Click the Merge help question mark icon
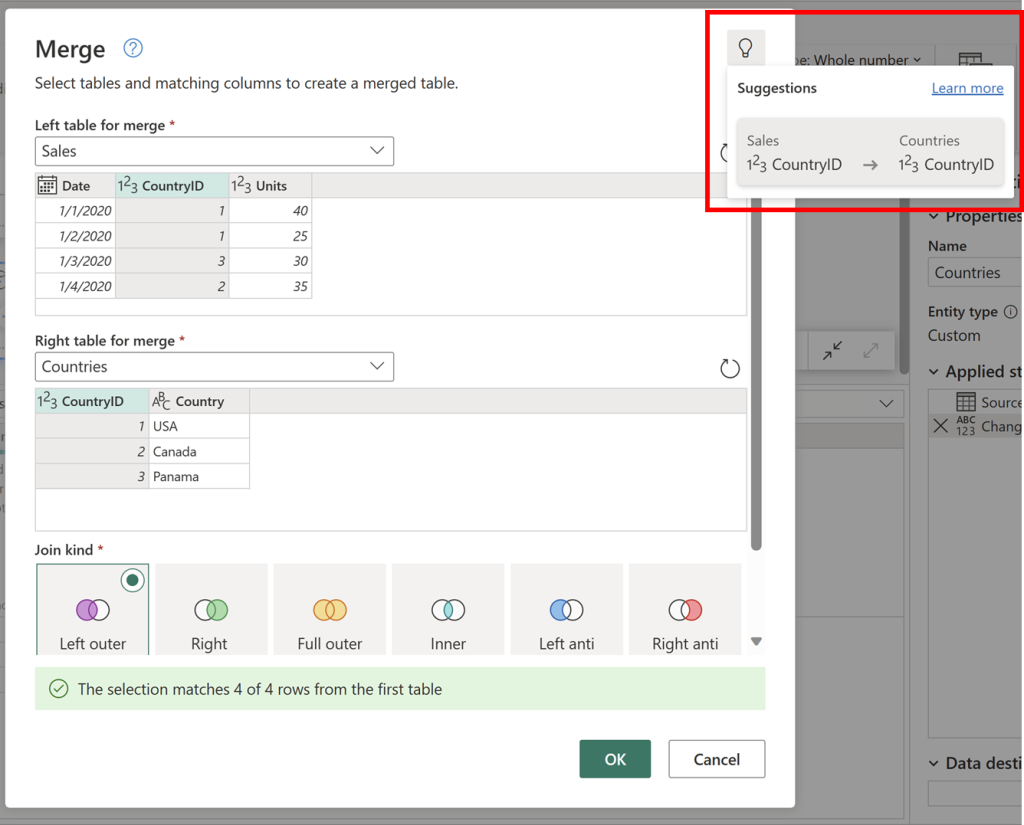Image resolution: width=1024 pixels, height=825 pixels. point(133,48)
